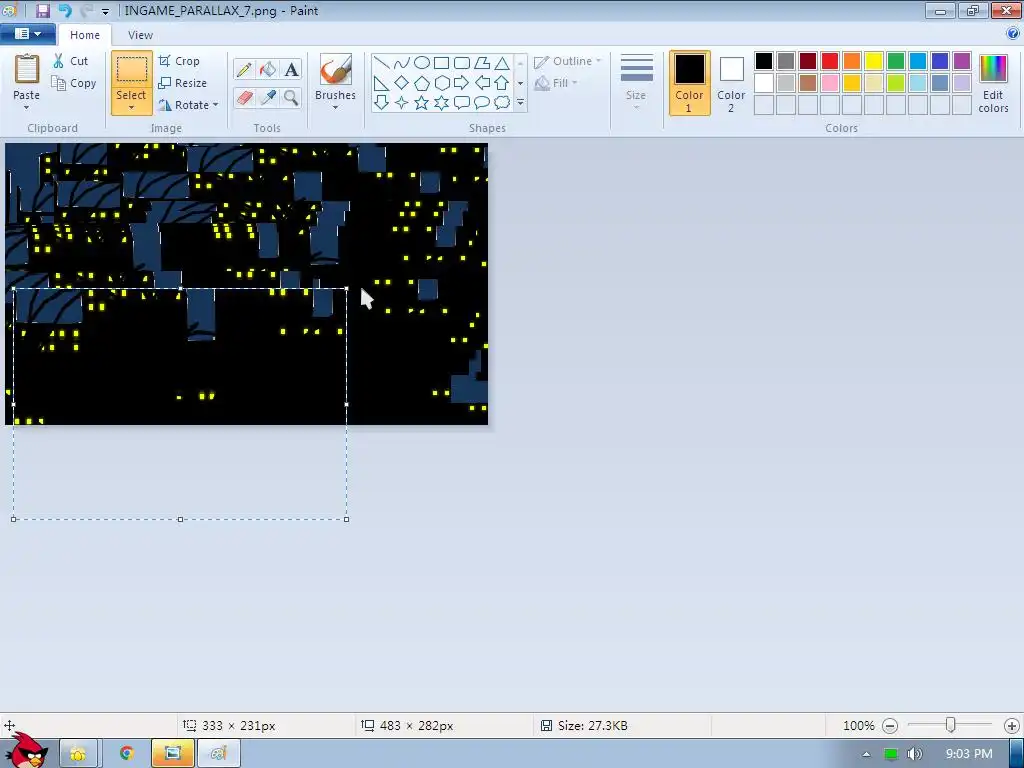This screenshot has width=1024, height=768.
Task: Open Chrome from the taskbar
Action: tap(127, 754)
